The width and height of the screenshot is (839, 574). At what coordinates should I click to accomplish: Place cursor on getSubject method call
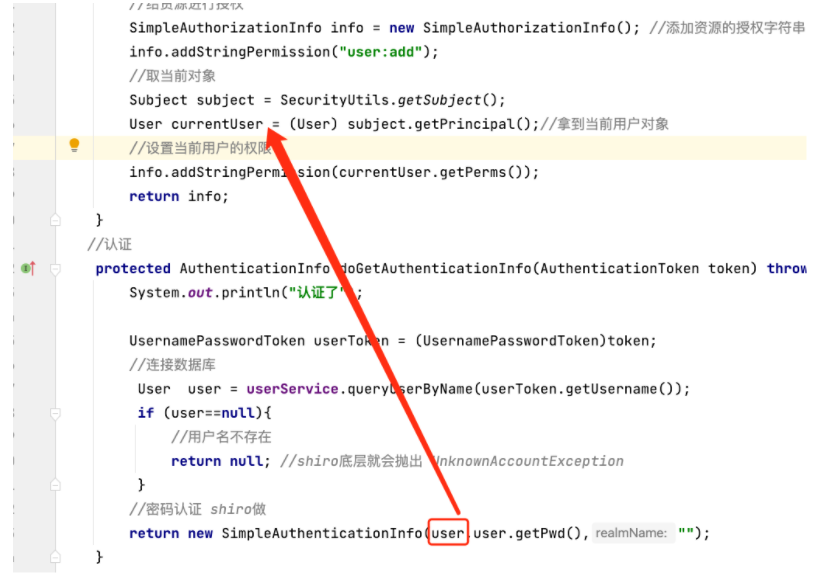point(439,100)
